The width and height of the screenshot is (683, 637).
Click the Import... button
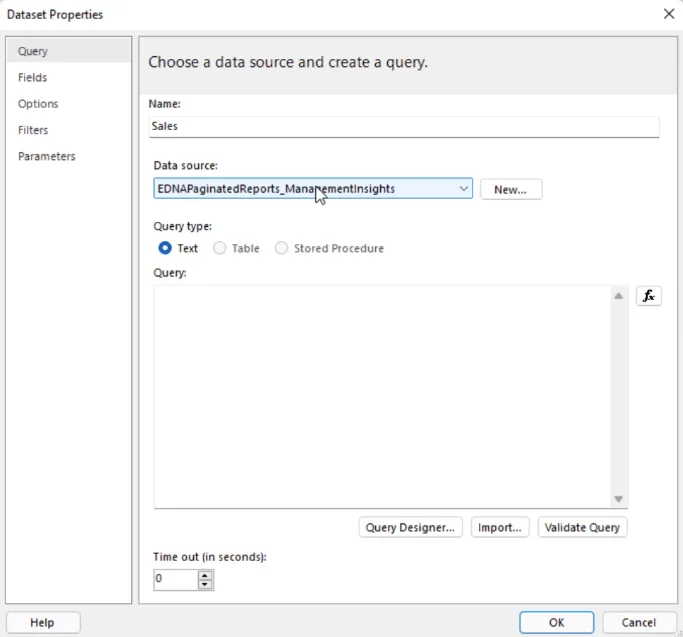[500, 527]
